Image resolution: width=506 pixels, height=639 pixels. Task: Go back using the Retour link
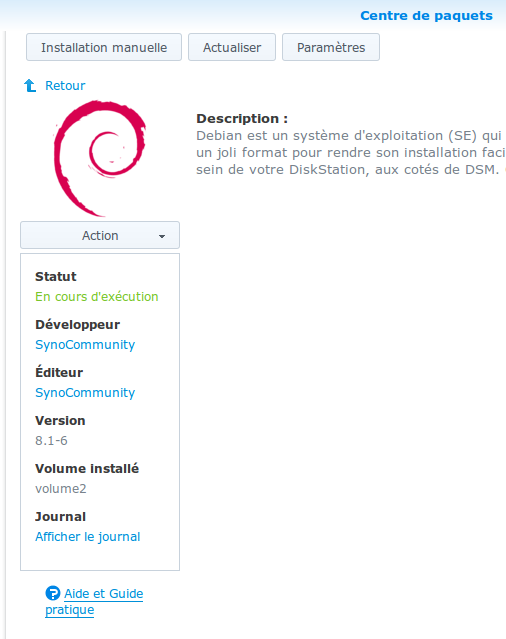pyautogui.click(x=65, y=86)
